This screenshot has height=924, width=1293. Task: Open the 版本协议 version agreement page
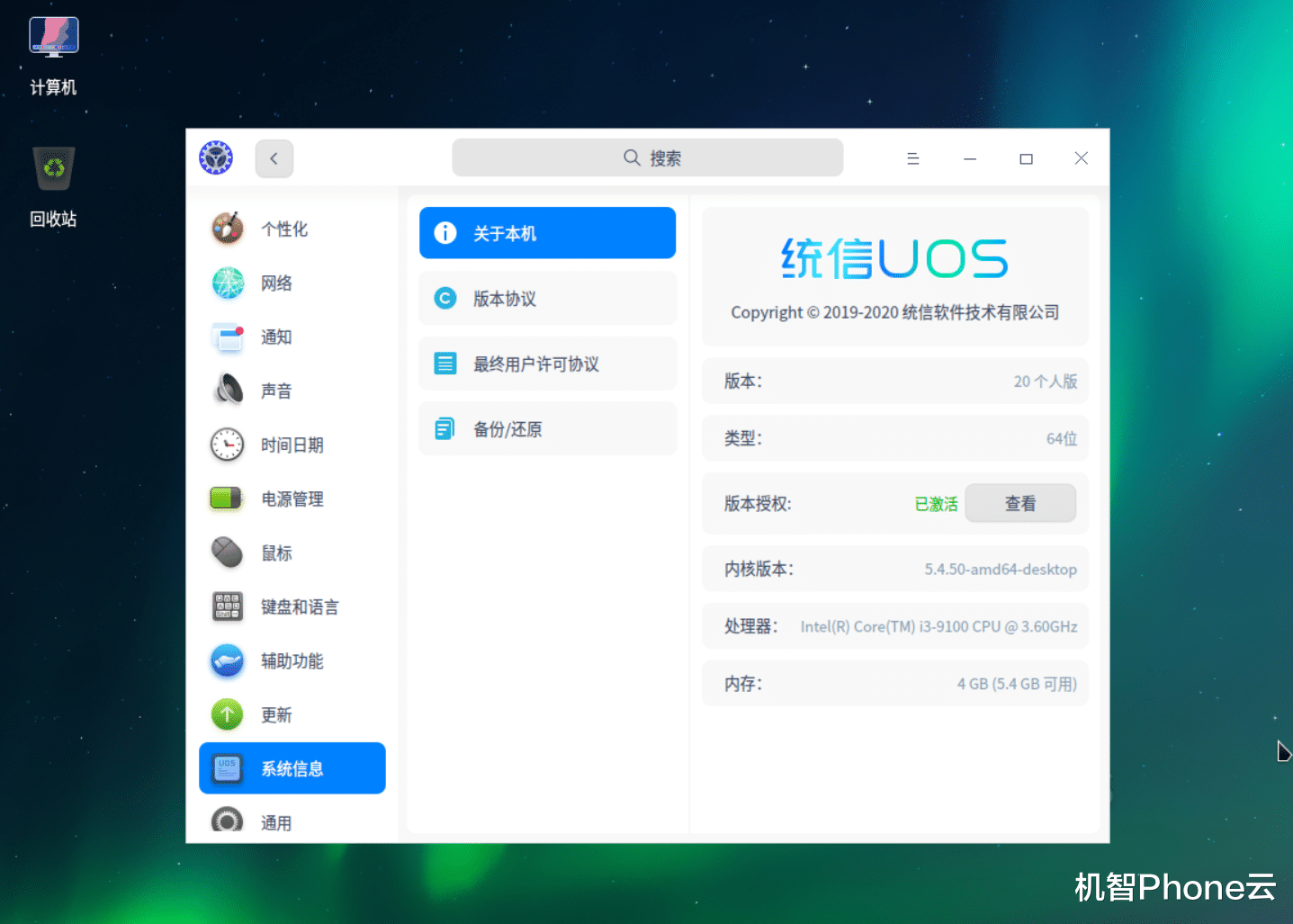click(547, 298)
